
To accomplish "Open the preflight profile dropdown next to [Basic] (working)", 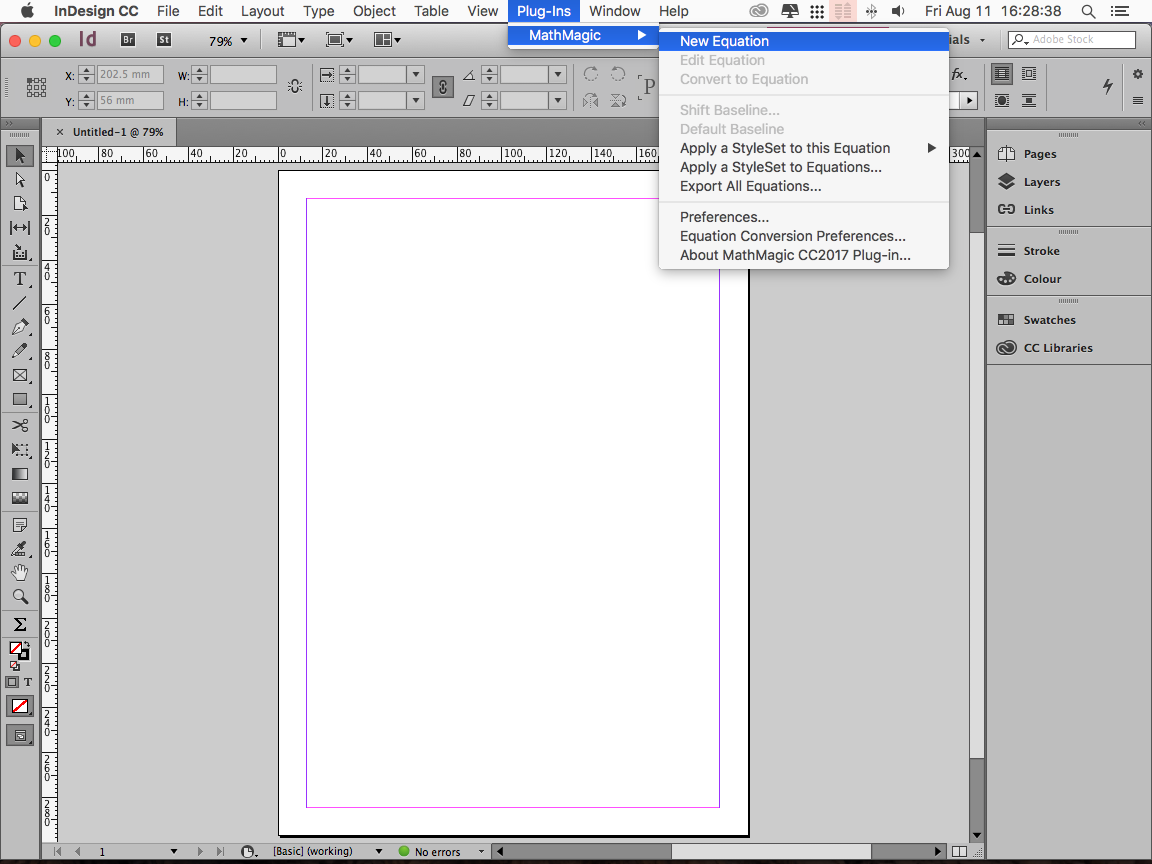I will click(x=379, y=852).
